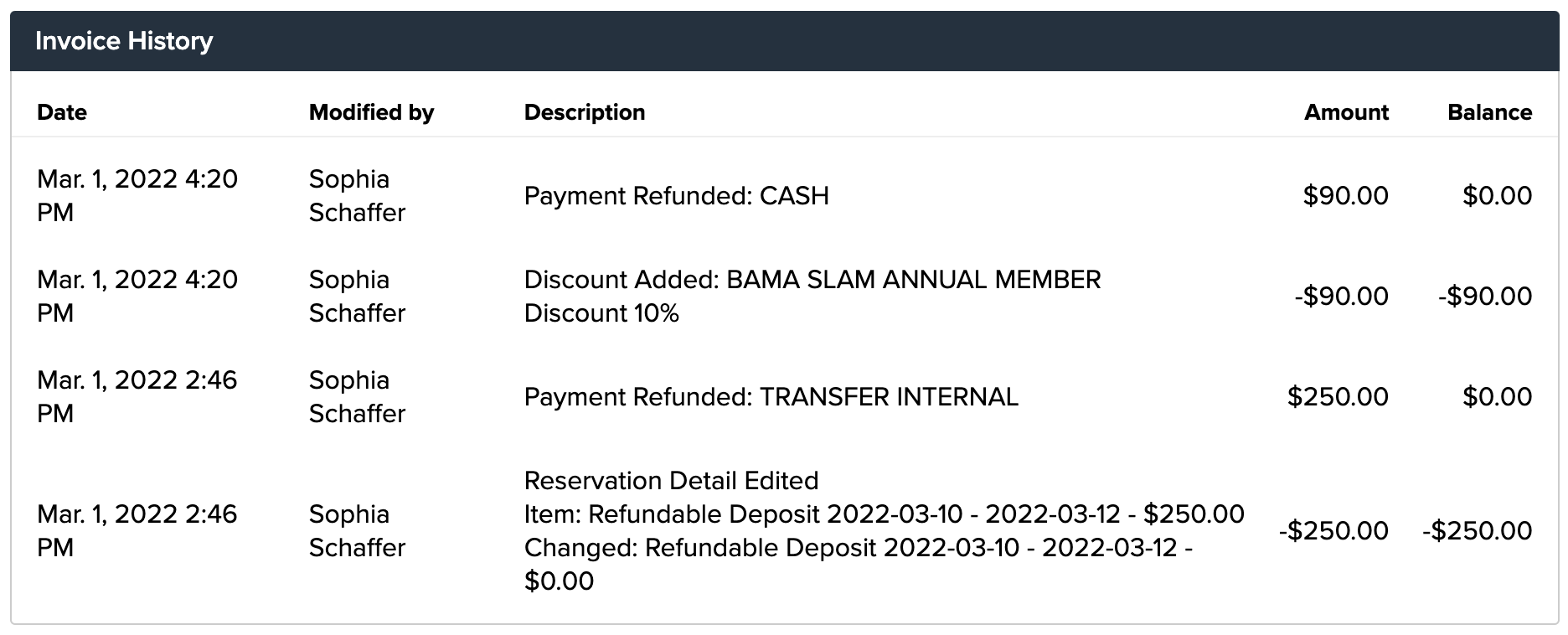Select the Modified by column header
Image resolution: width=1568 pixels, height=635 pixels.
pyautogui.click(x=371, y=112)
